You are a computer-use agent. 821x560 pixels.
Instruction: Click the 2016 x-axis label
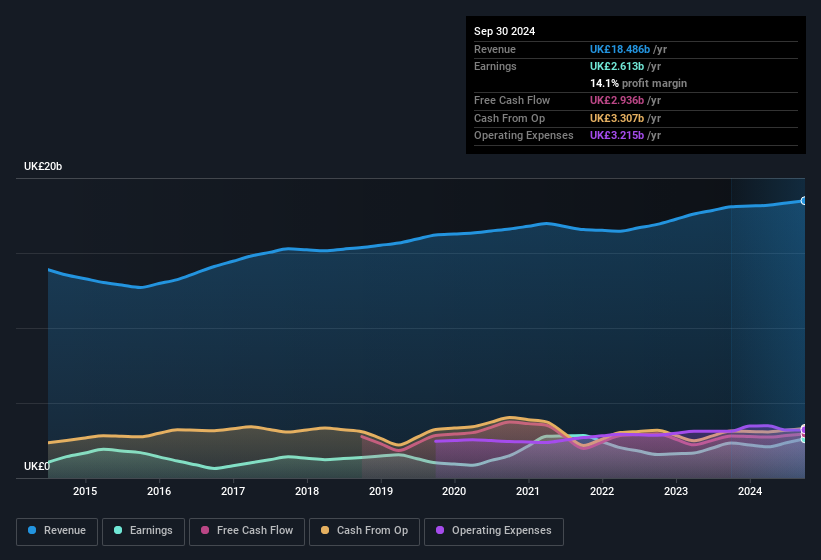(159, 491)
